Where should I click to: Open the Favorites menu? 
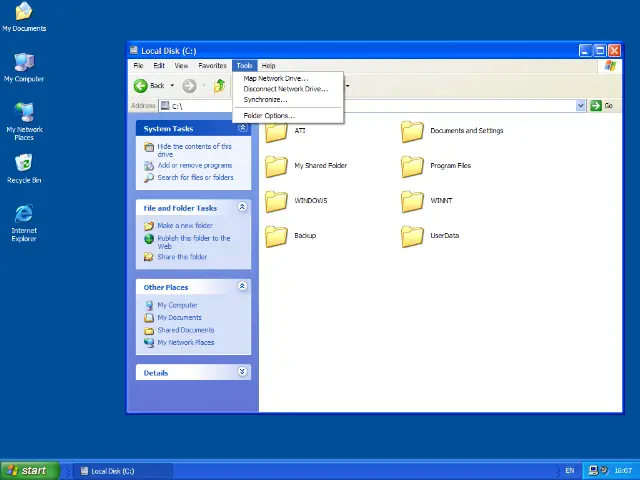212,66
